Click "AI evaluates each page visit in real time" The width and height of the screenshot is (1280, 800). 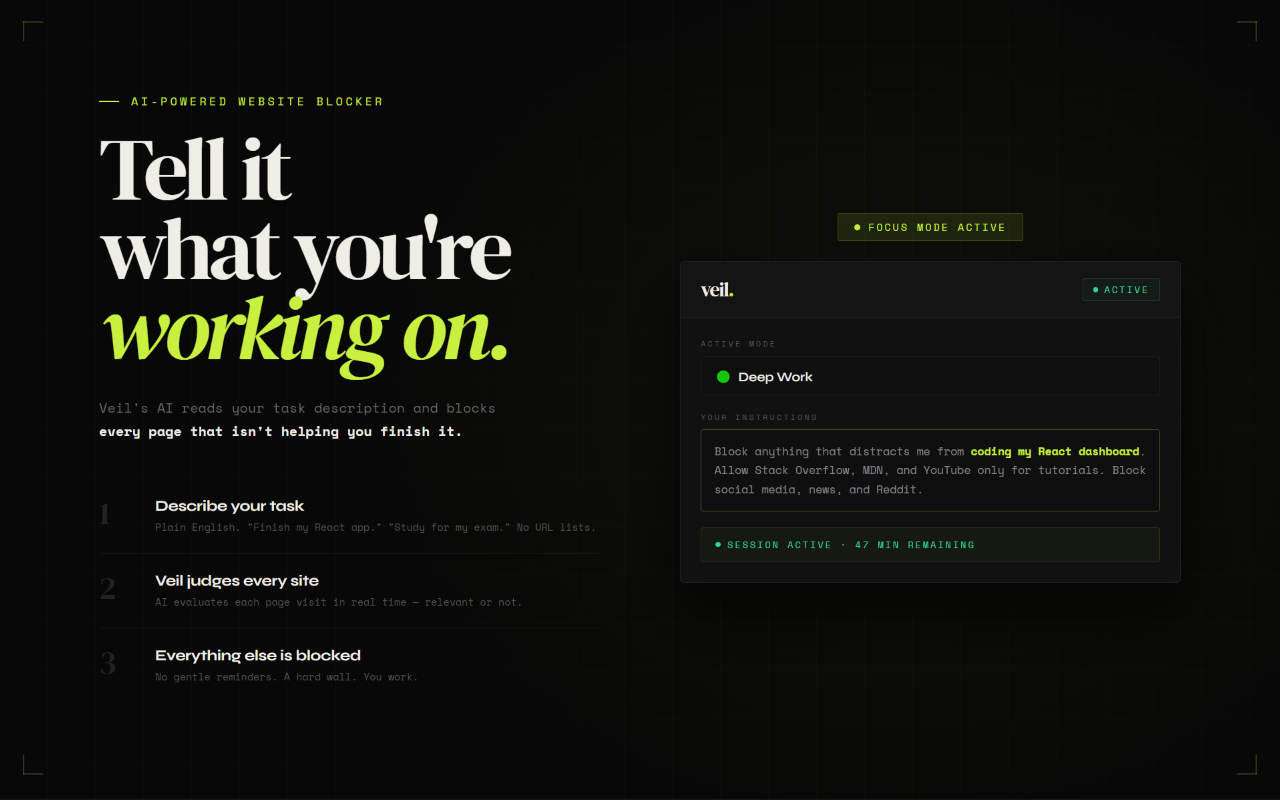coord(339,602)
